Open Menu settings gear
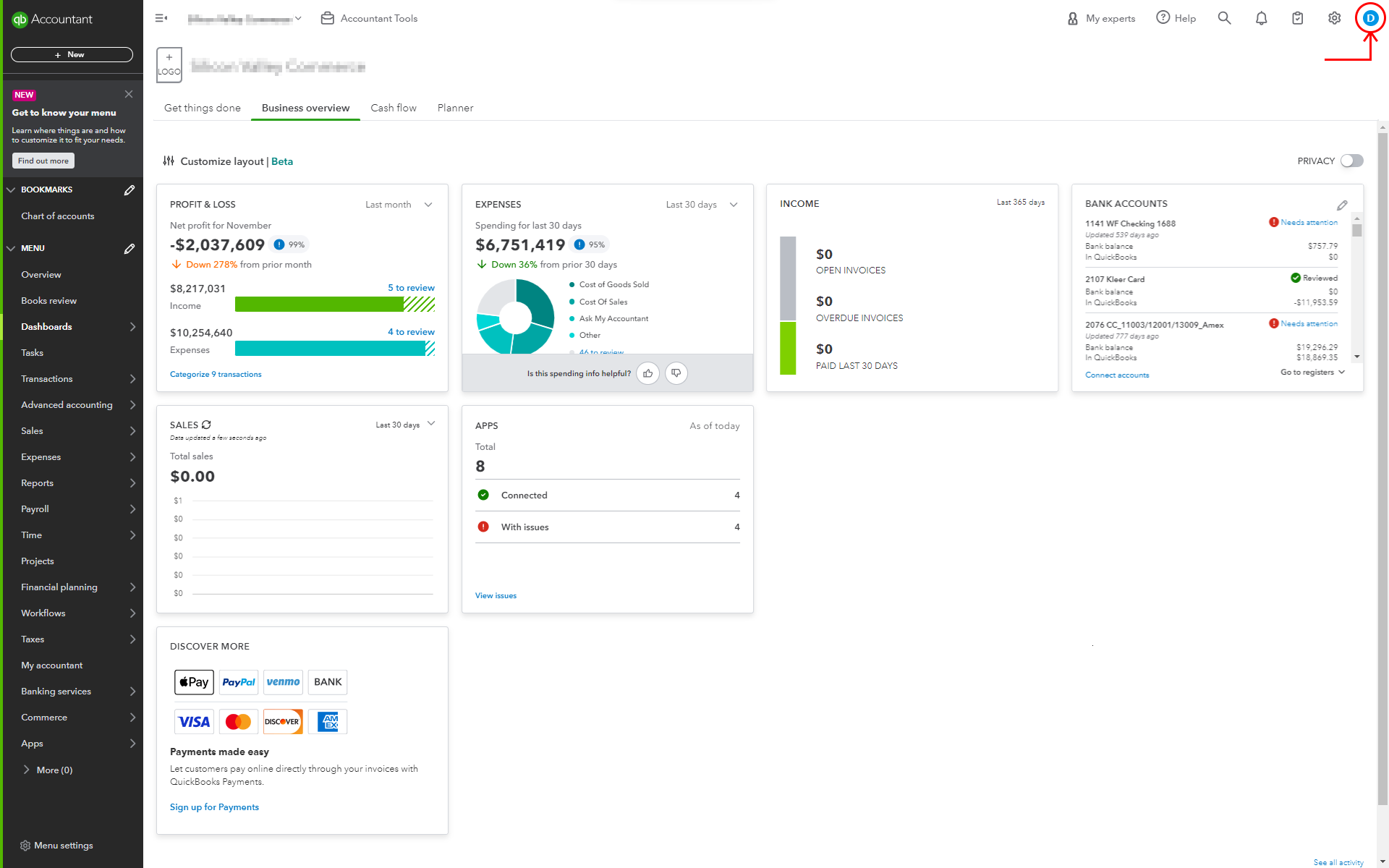 tap(25, 846)
